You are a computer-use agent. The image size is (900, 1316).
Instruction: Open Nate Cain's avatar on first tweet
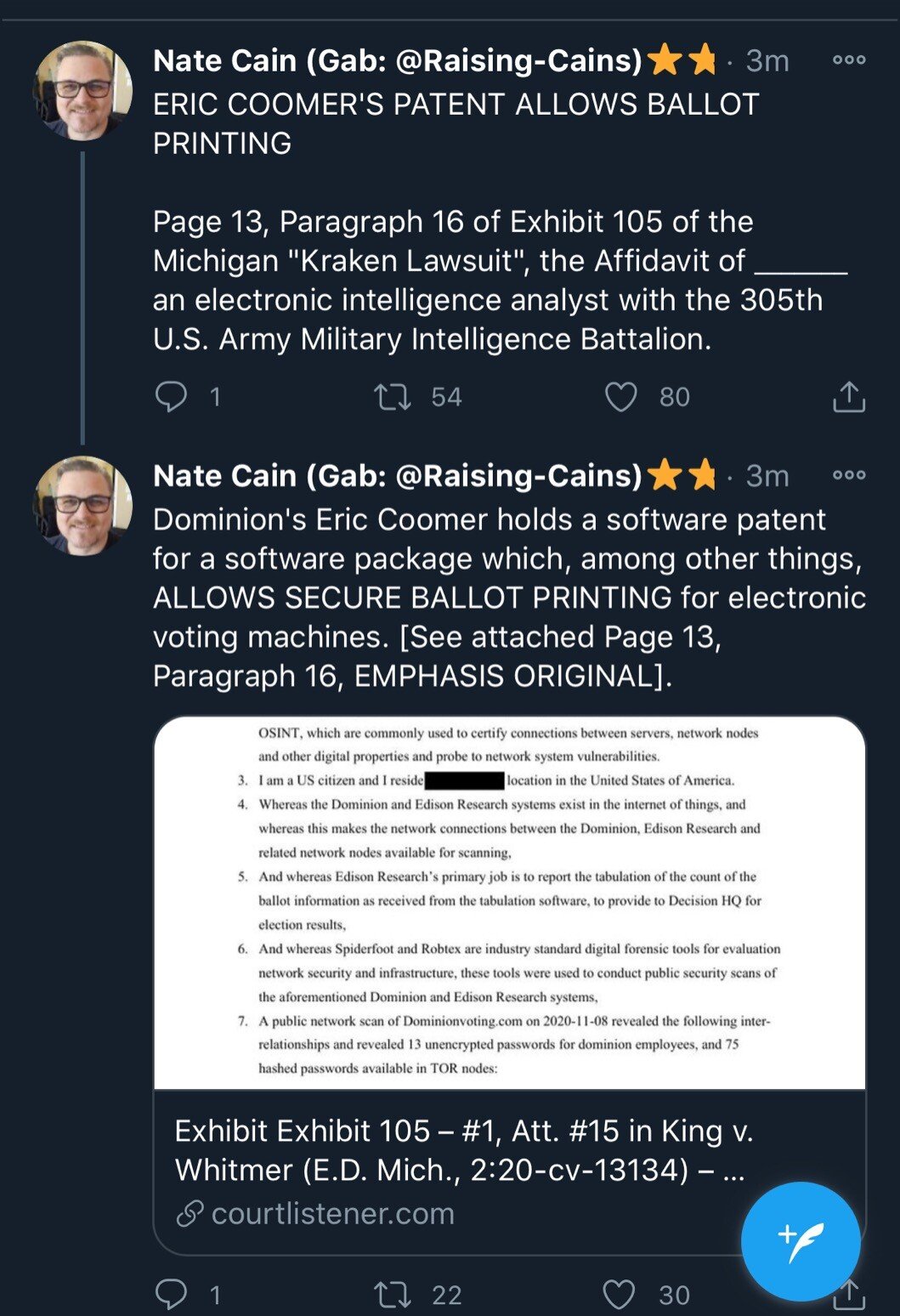[x=82, y=90]
